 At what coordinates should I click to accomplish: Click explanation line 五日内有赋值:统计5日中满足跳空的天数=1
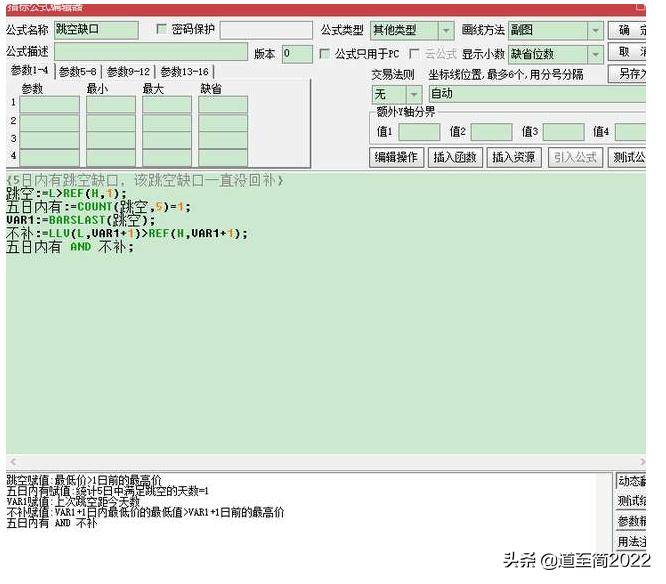pos(107,491)
